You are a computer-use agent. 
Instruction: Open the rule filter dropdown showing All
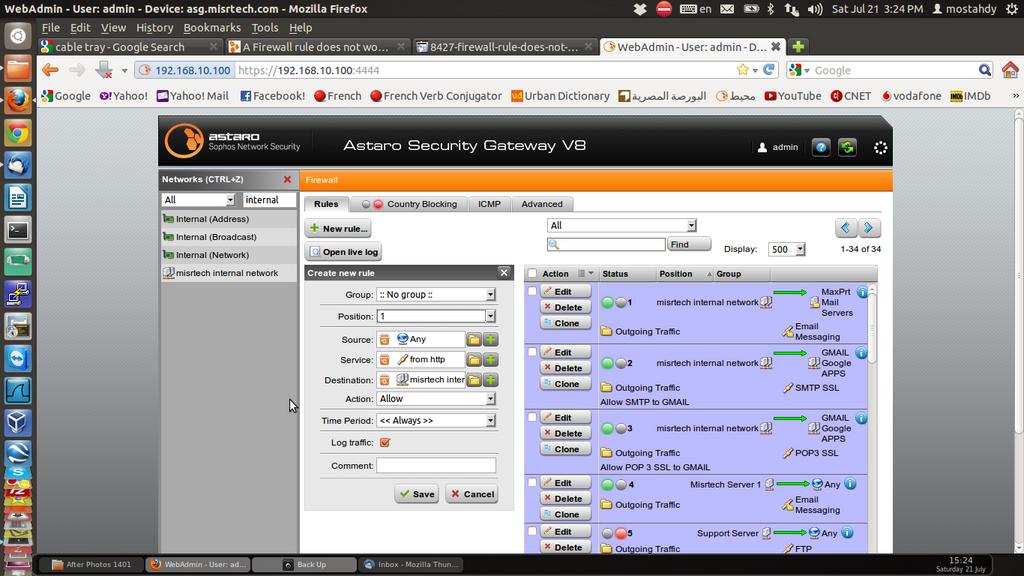(622, 225)
